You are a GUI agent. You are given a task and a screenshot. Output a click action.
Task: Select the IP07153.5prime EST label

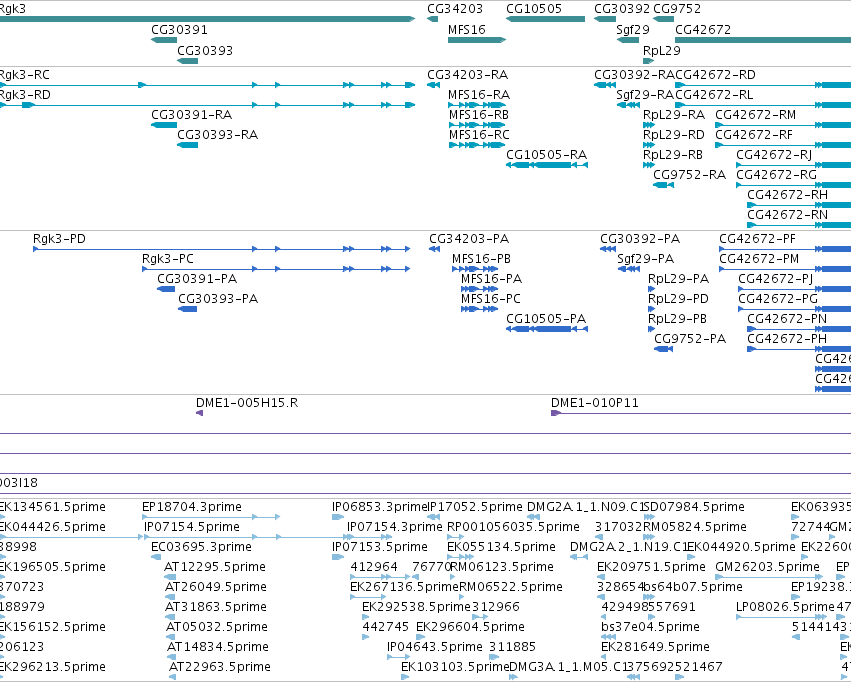pyautogui.click(x=380, y=547)
